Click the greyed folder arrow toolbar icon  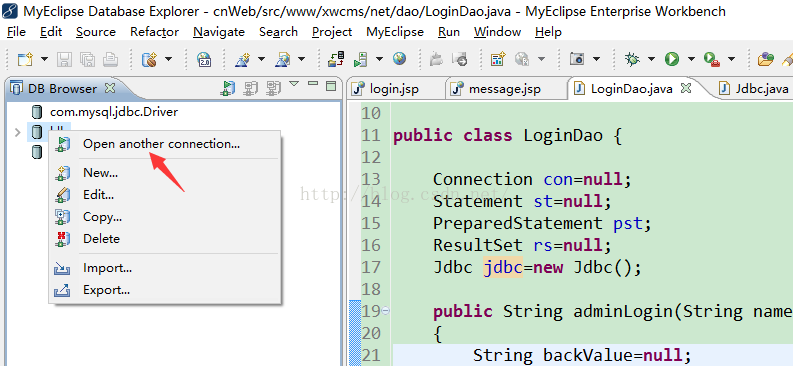click(x=436, y=60)
